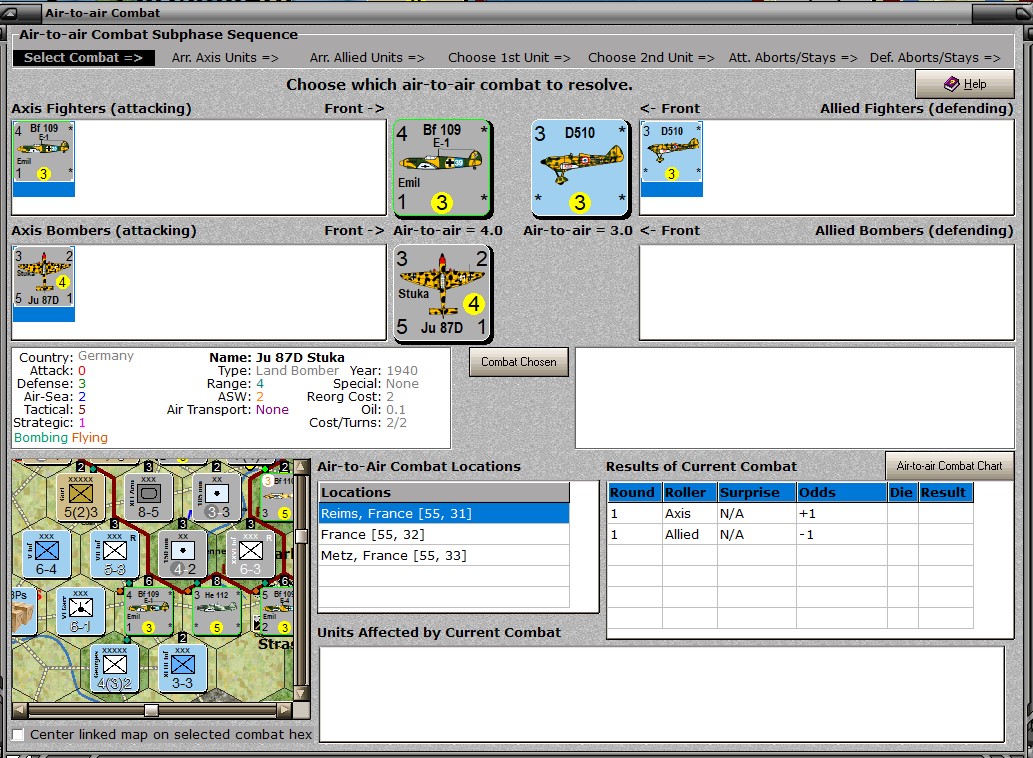Click the map vertical scrollbar up arrow
1033x758 pixels.
[x=302, y=467]
